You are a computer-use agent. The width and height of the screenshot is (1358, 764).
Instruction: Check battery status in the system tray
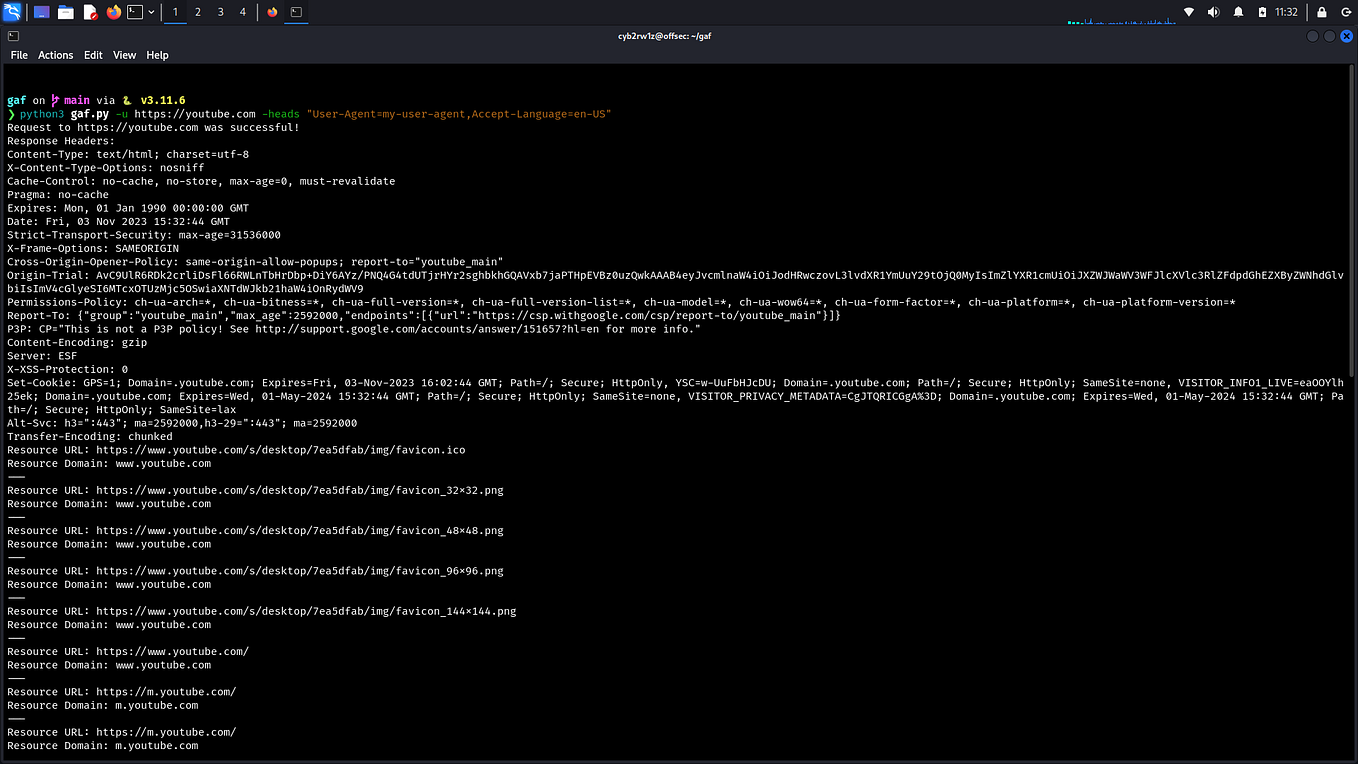tap(1263, 12)
